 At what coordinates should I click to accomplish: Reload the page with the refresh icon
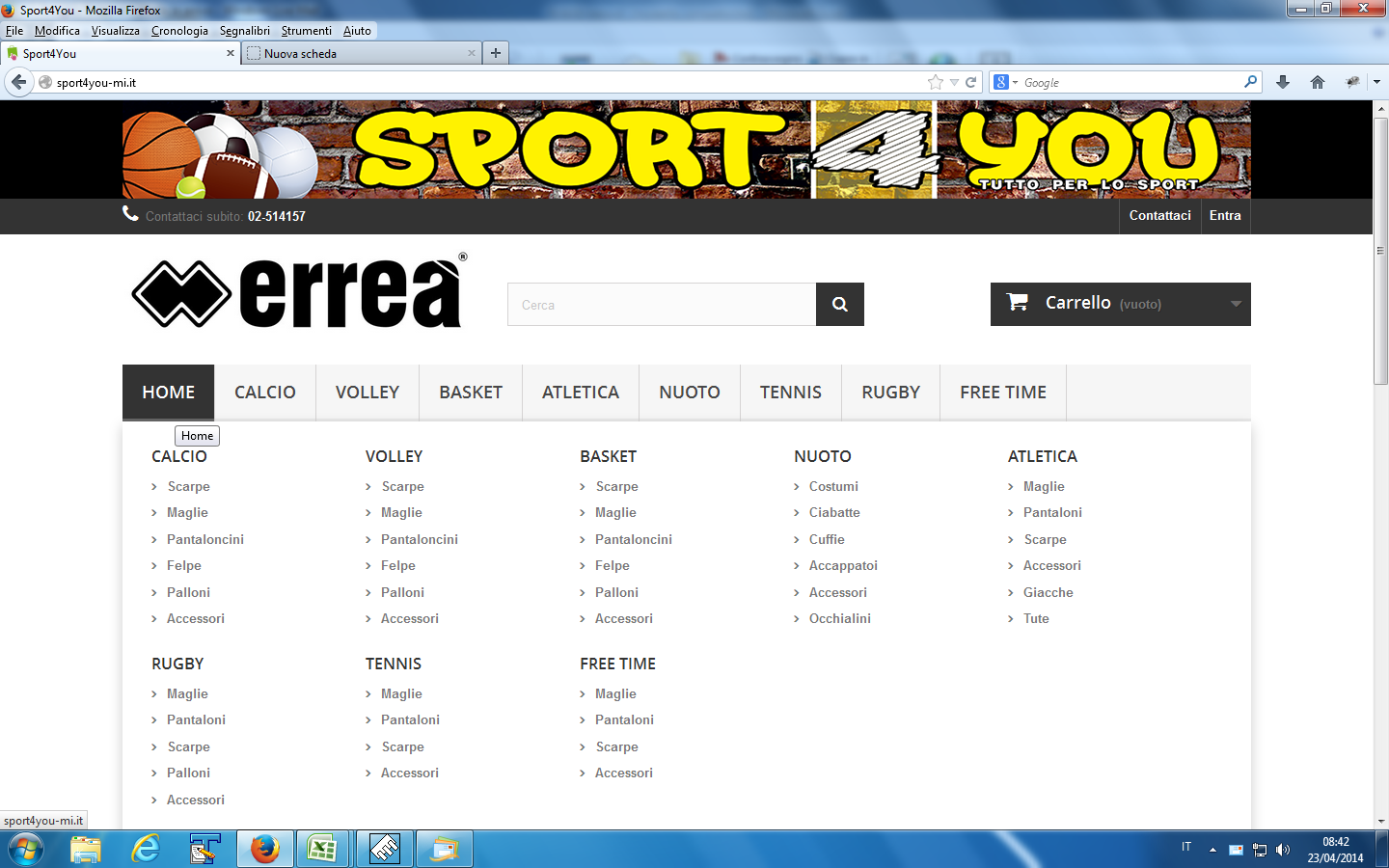(x=971, y=83)
